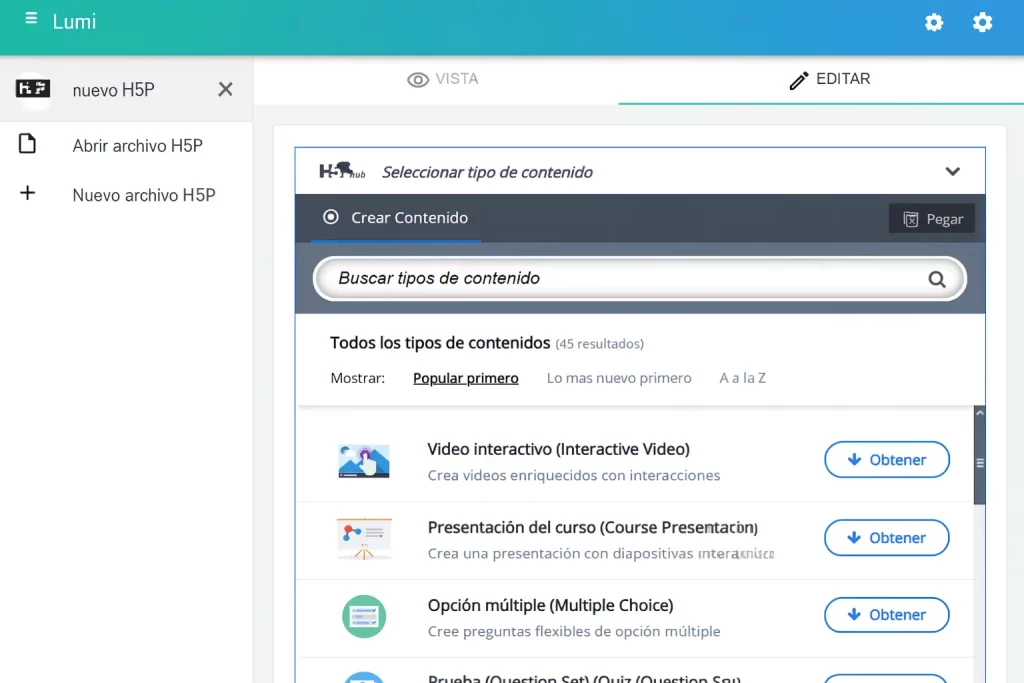Click the magnifier icon in the search bar
This screenshot has height=683, width=1024.
coord(936,279)
